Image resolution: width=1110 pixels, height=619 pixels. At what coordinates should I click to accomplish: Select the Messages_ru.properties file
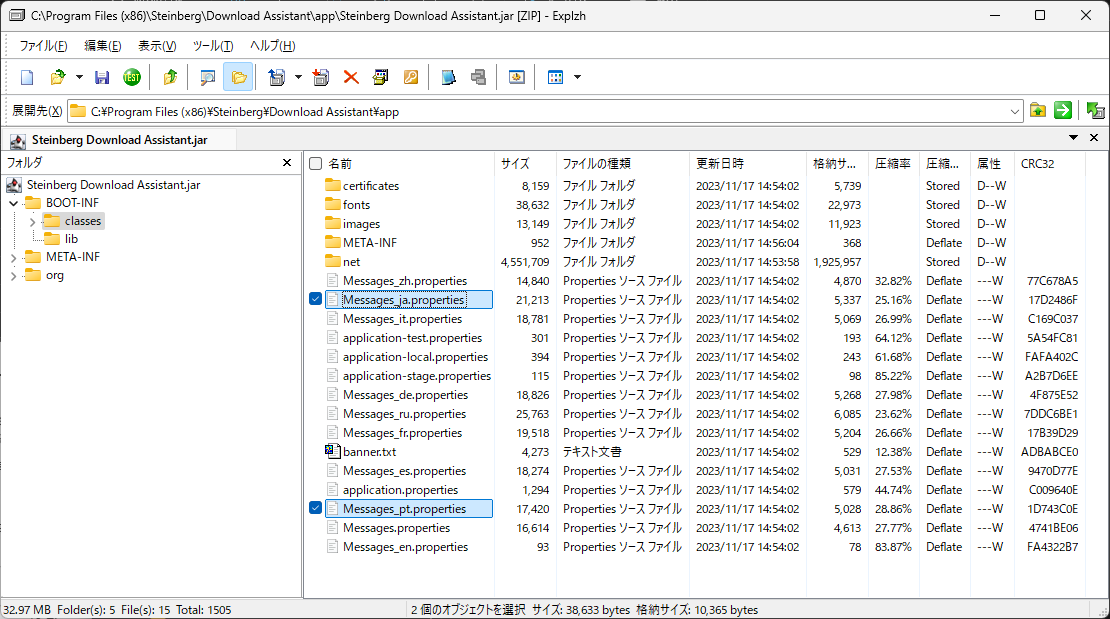(x=404, y=414)
